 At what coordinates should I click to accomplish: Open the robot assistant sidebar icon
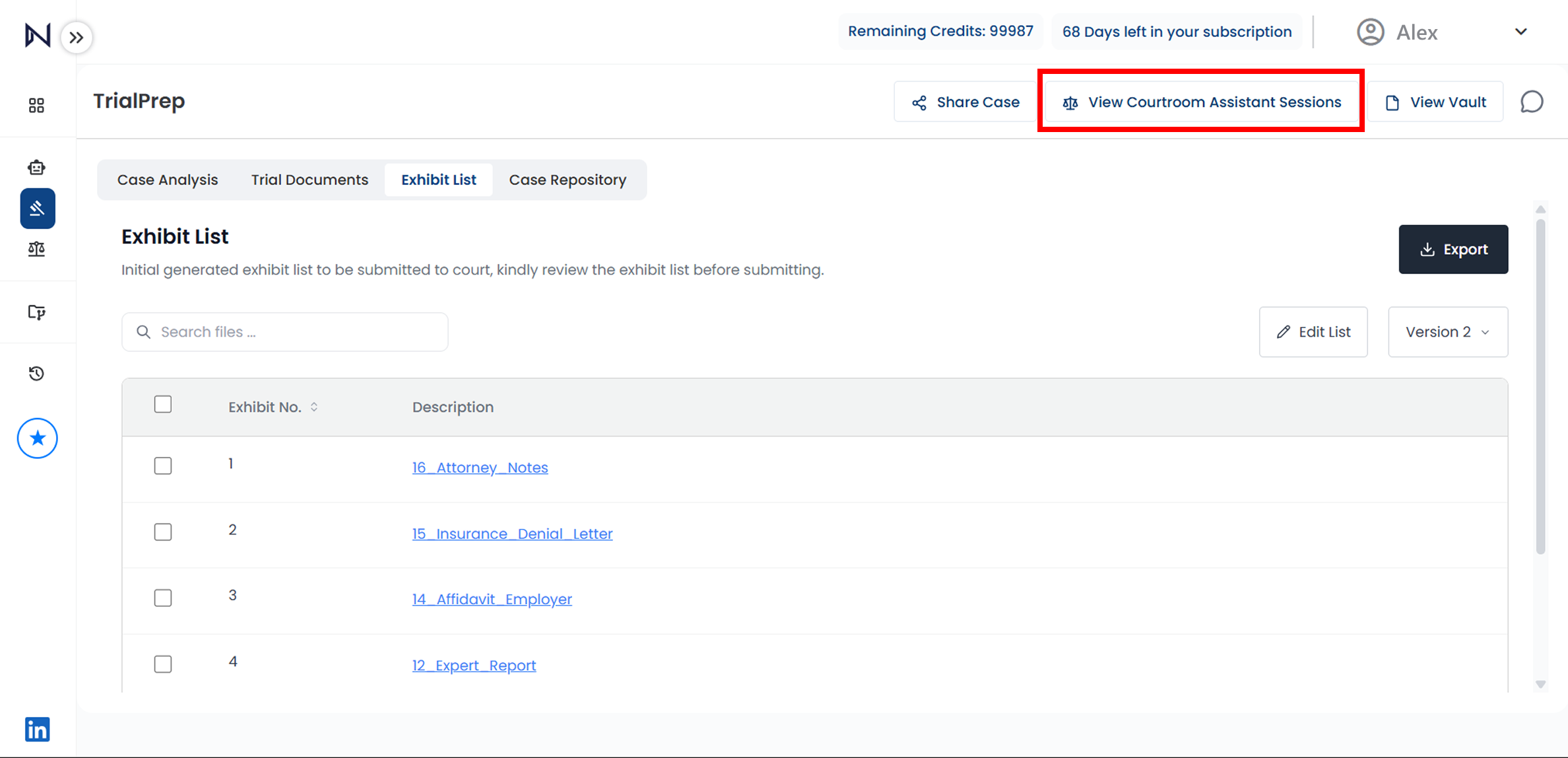pyautogui.click(x=36, y=167)
